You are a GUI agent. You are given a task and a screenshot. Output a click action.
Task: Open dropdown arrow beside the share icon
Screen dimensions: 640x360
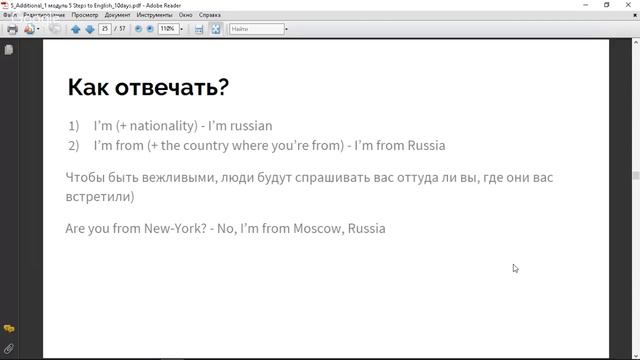[x=38, y=29]
